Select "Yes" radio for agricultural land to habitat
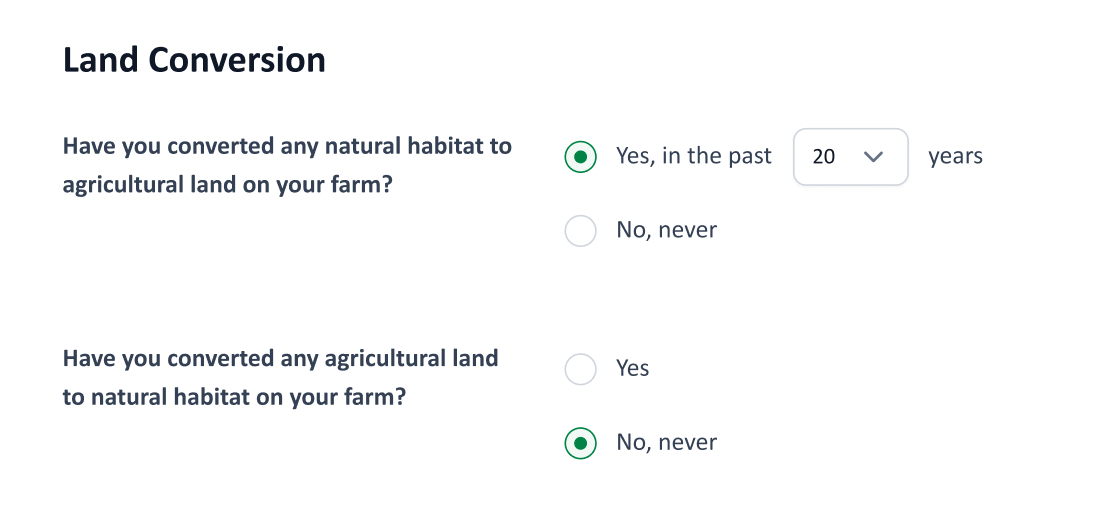This screenshot has width=1094, height=528. (x=581, y=369)
